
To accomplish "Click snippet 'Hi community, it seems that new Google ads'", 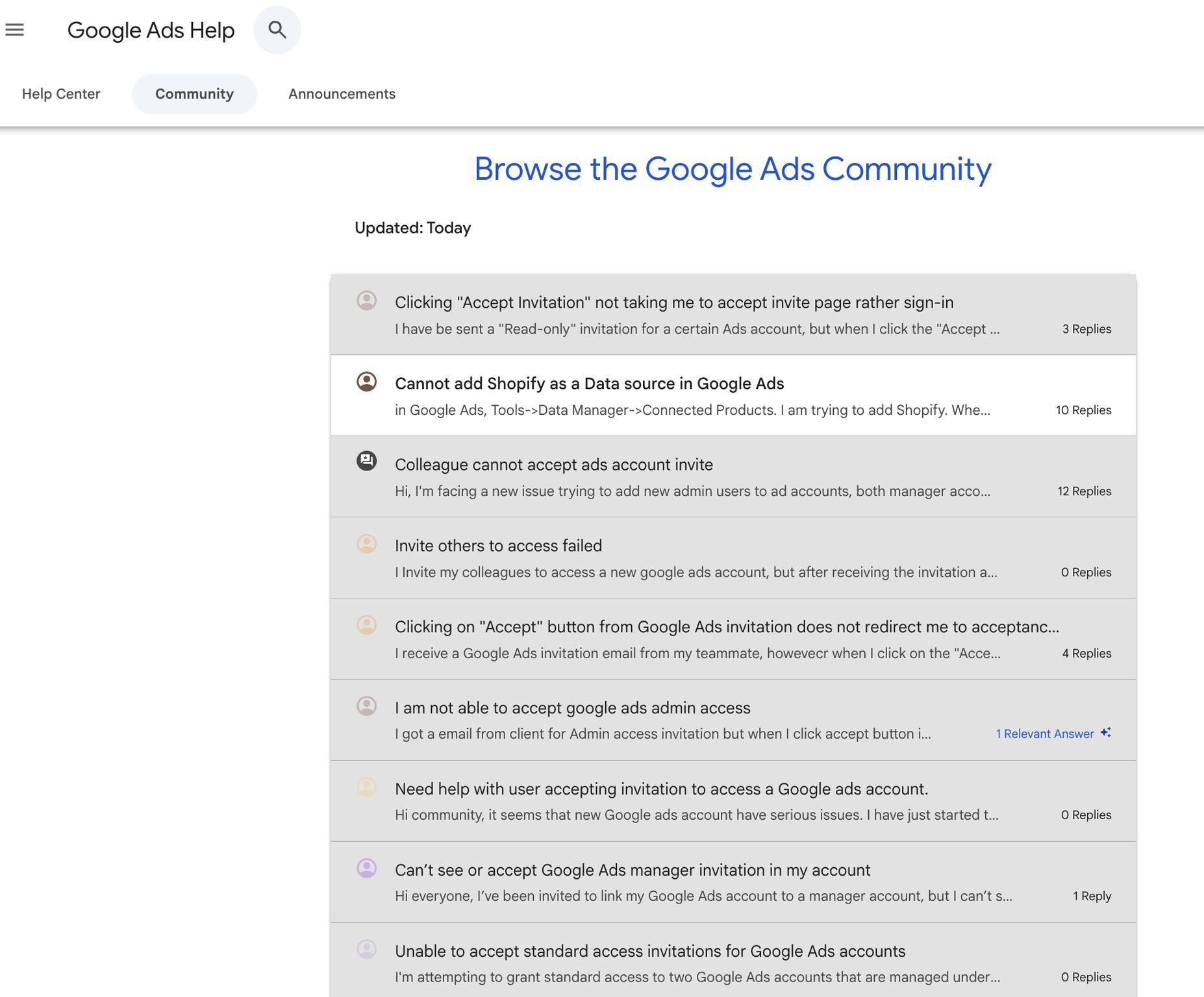I will (x=697, y=815).
